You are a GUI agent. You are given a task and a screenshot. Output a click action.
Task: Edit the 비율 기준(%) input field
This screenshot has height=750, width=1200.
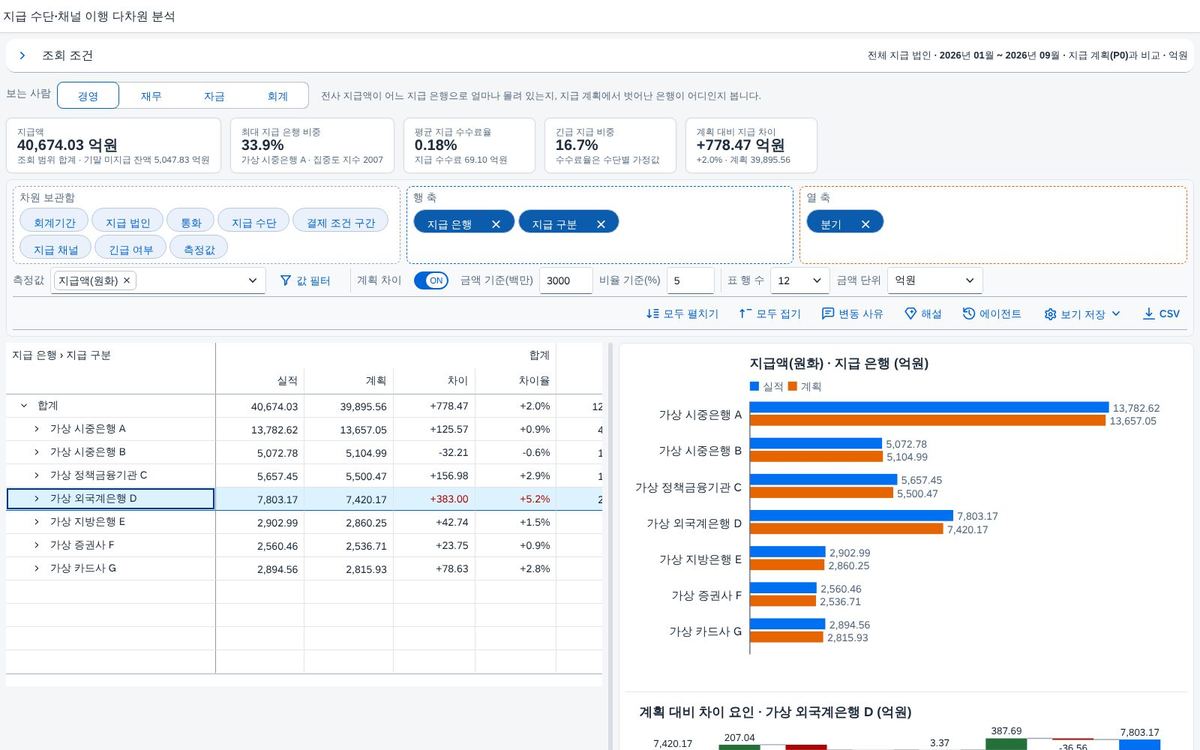pos(690,281)
